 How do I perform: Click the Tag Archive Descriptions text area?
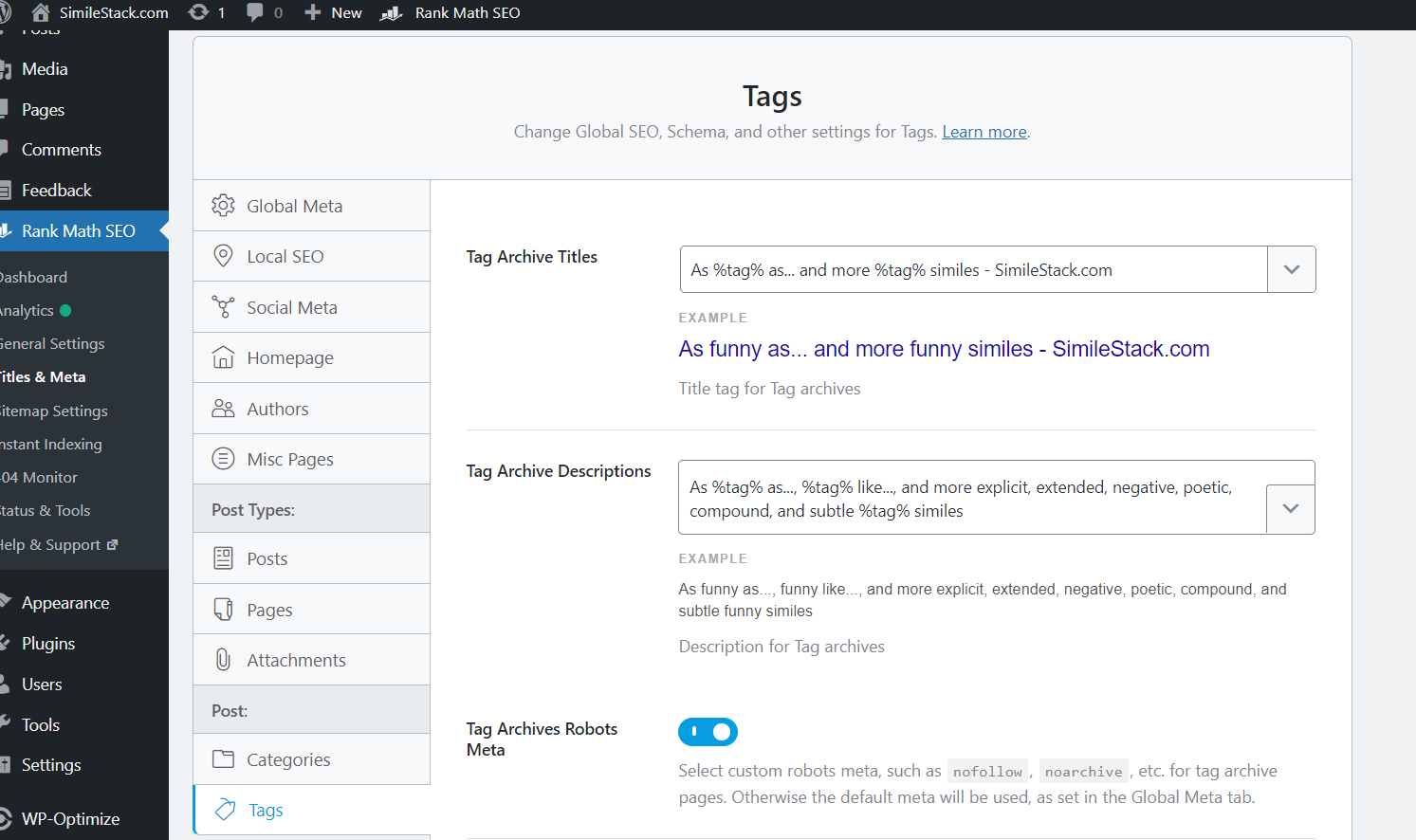tap(972, 498)
